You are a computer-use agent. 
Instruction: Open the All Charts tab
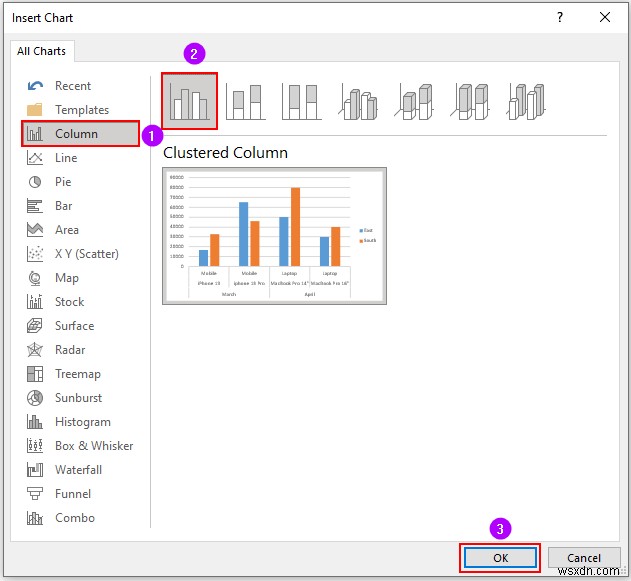pyautogui.click(x=42, y=51)
